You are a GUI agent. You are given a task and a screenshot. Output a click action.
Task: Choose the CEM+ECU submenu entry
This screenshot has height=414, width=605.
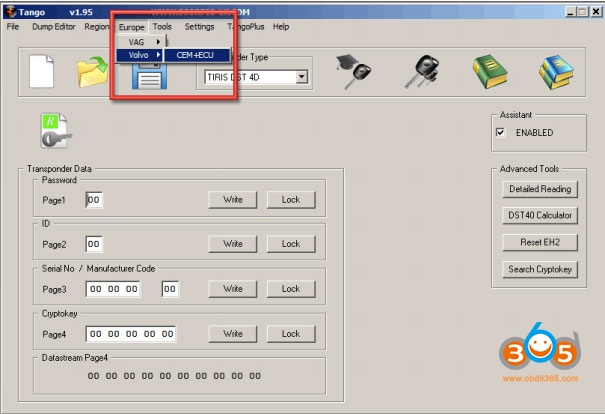point(197,55)
